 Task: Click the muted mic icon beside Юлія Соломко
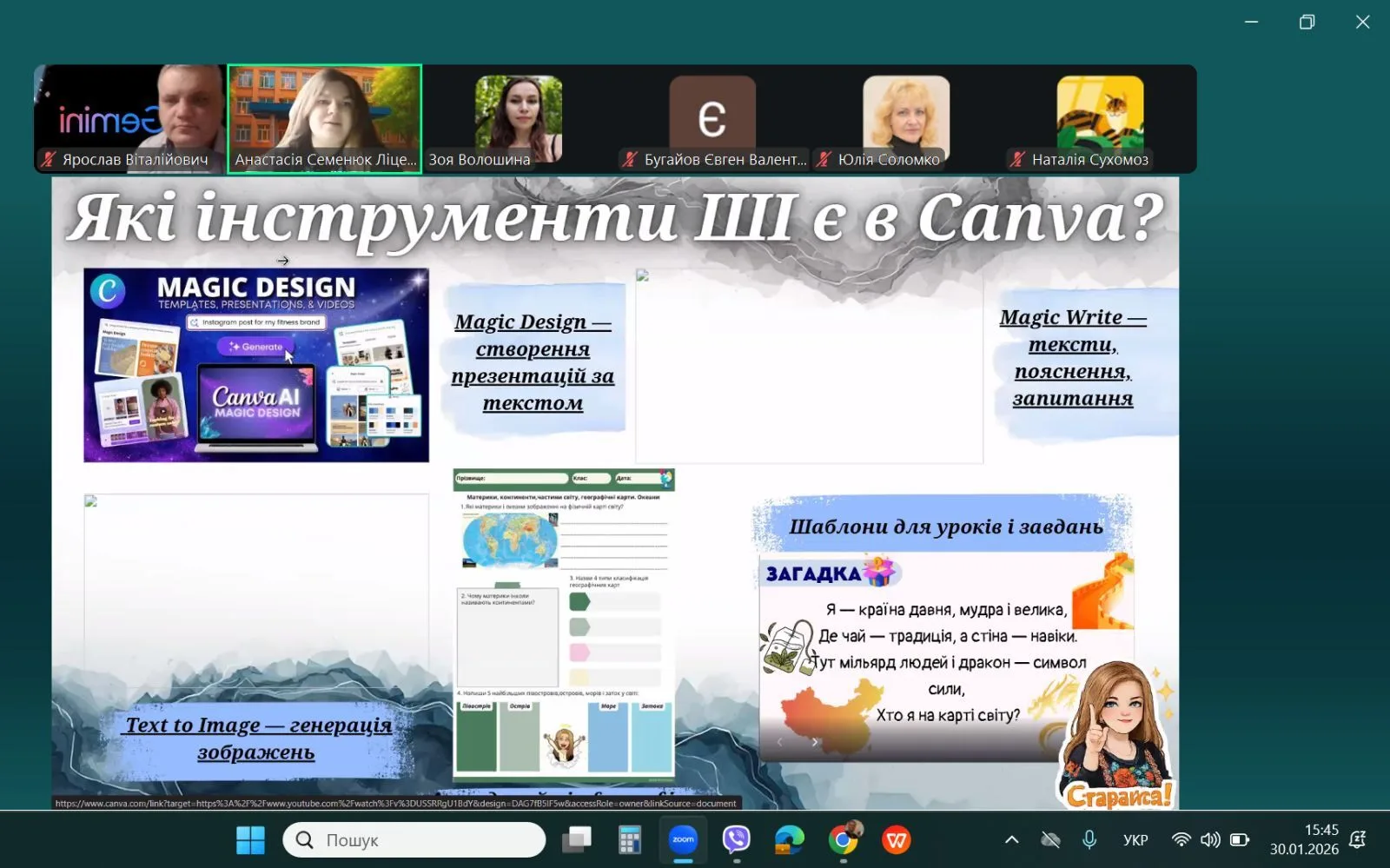(824, 159)
